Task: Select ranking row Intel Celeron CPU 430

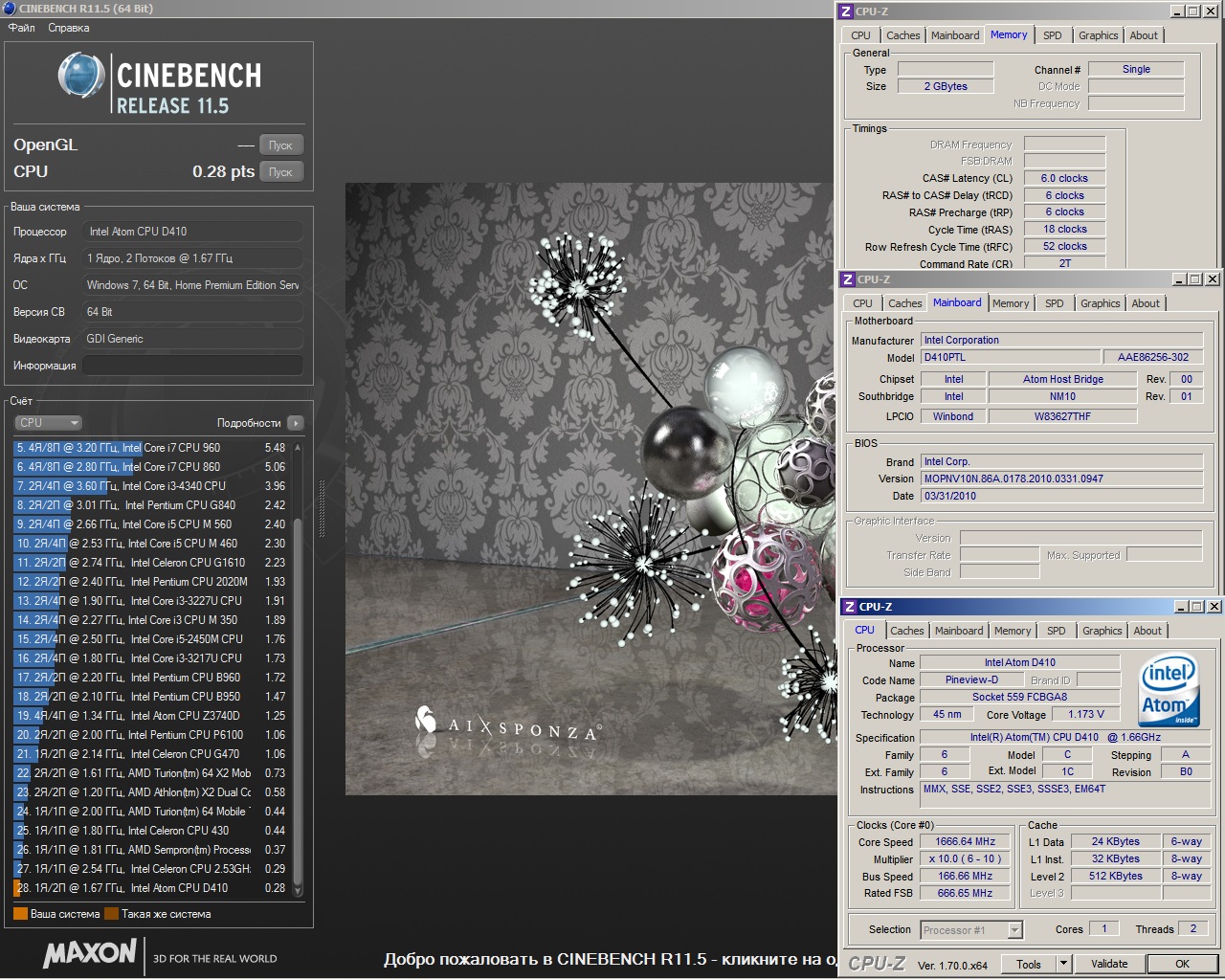Action: tap(151, 831)
